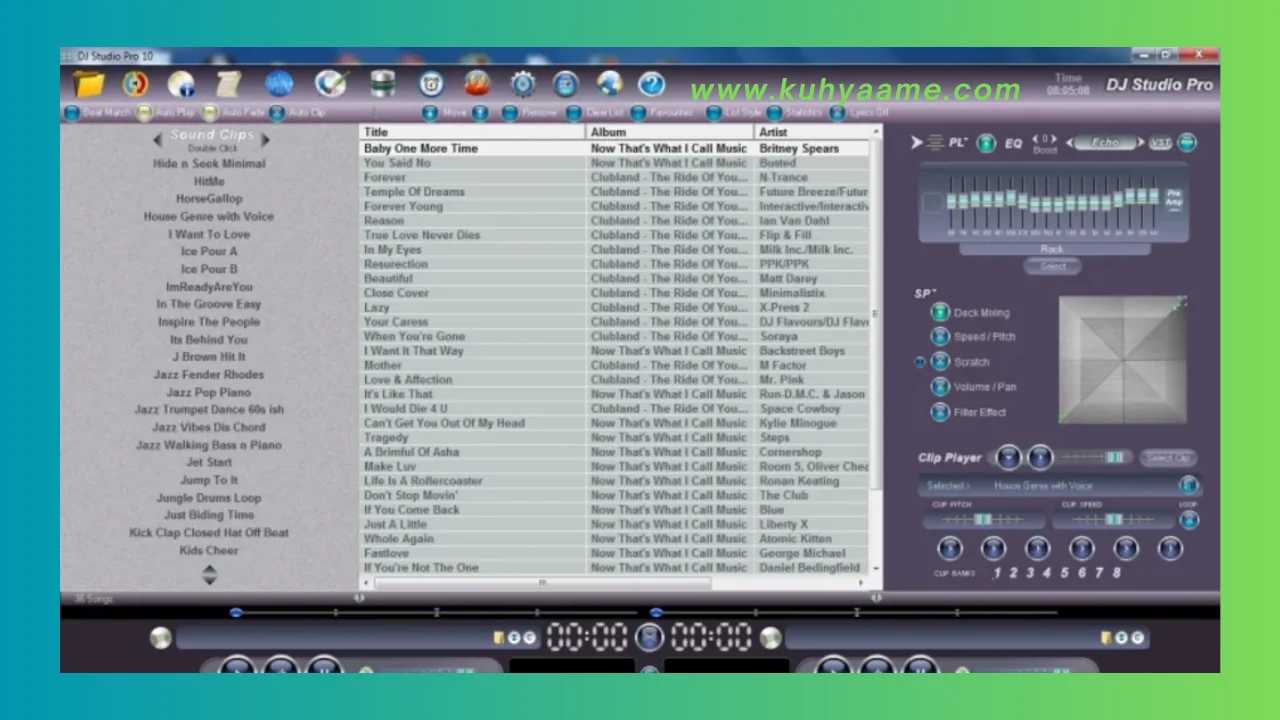
Task: Open the settings gear toolbar icon
Action: (522, 83)
